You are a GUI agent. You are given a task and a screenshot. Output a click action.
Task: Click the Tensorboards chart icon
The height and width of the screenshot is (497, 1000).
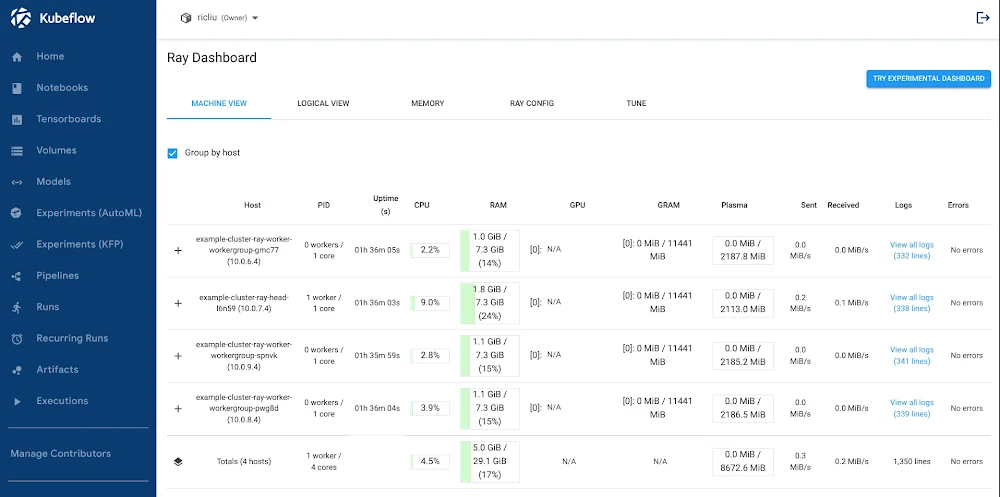17,120
